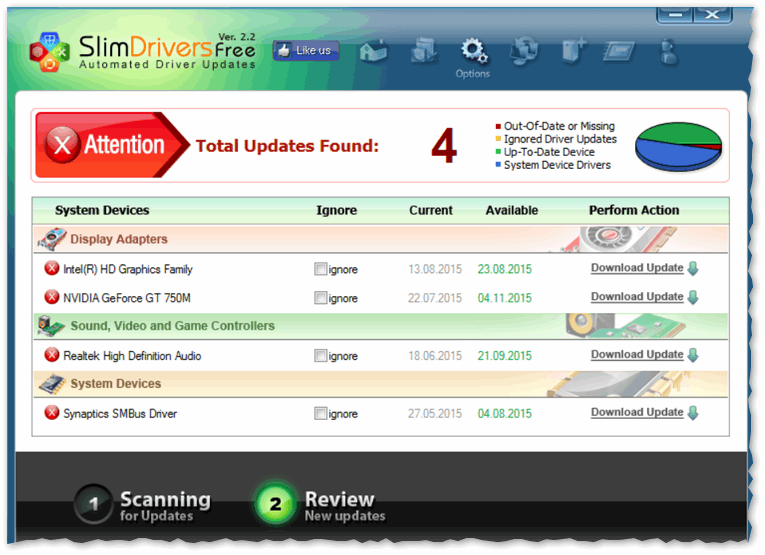Click the System Devices chip category icon
765x555 pixels.
click(x=52, y=384)
